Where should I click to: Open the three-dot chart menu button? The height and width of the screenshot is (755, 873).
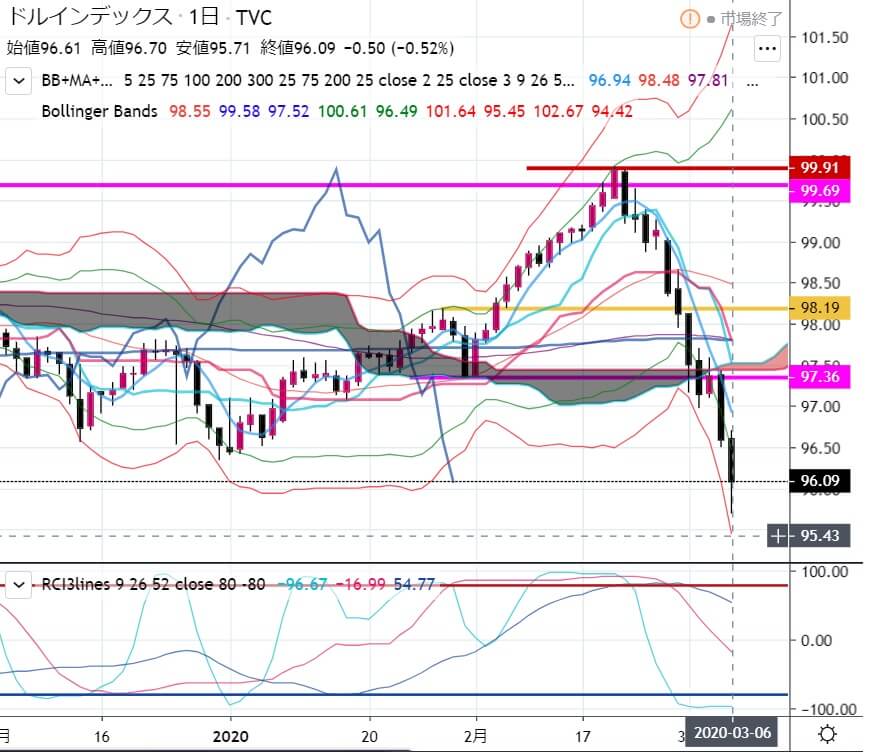(767, 49)
